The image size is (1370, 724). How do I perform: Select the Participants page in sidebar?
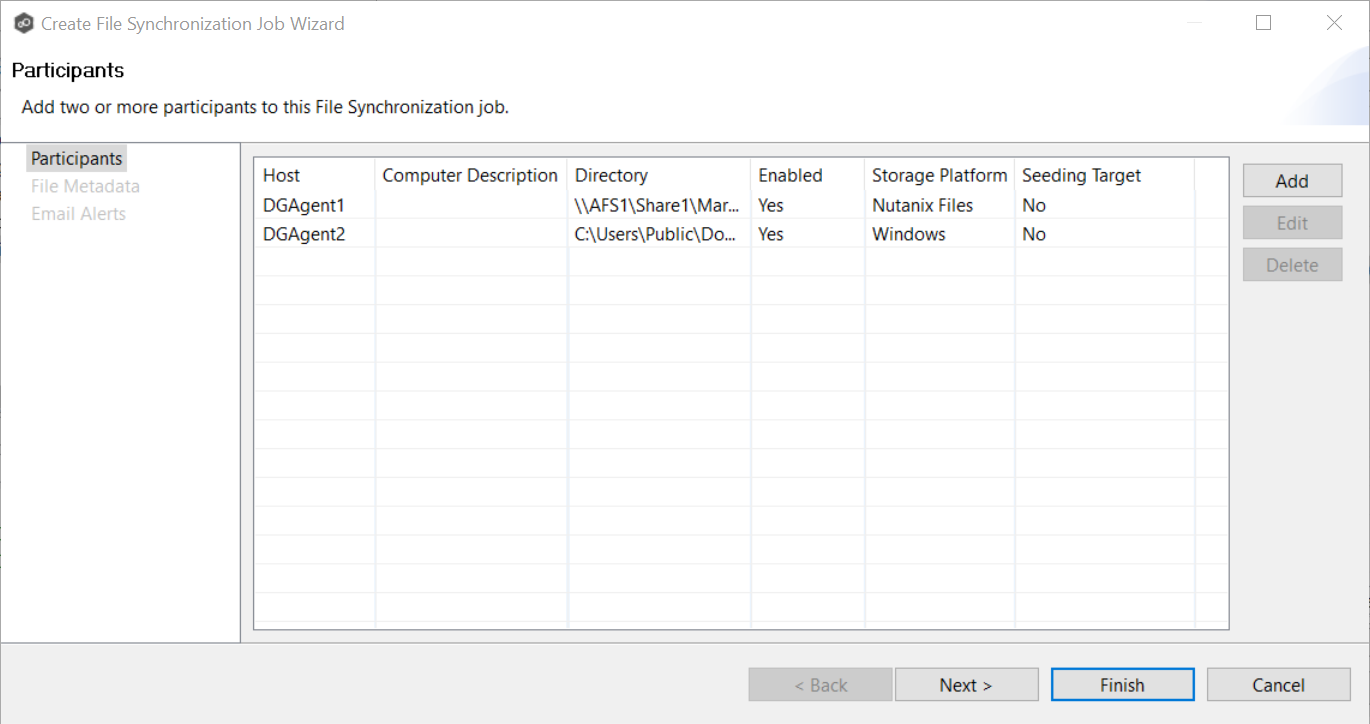[77, 158]
